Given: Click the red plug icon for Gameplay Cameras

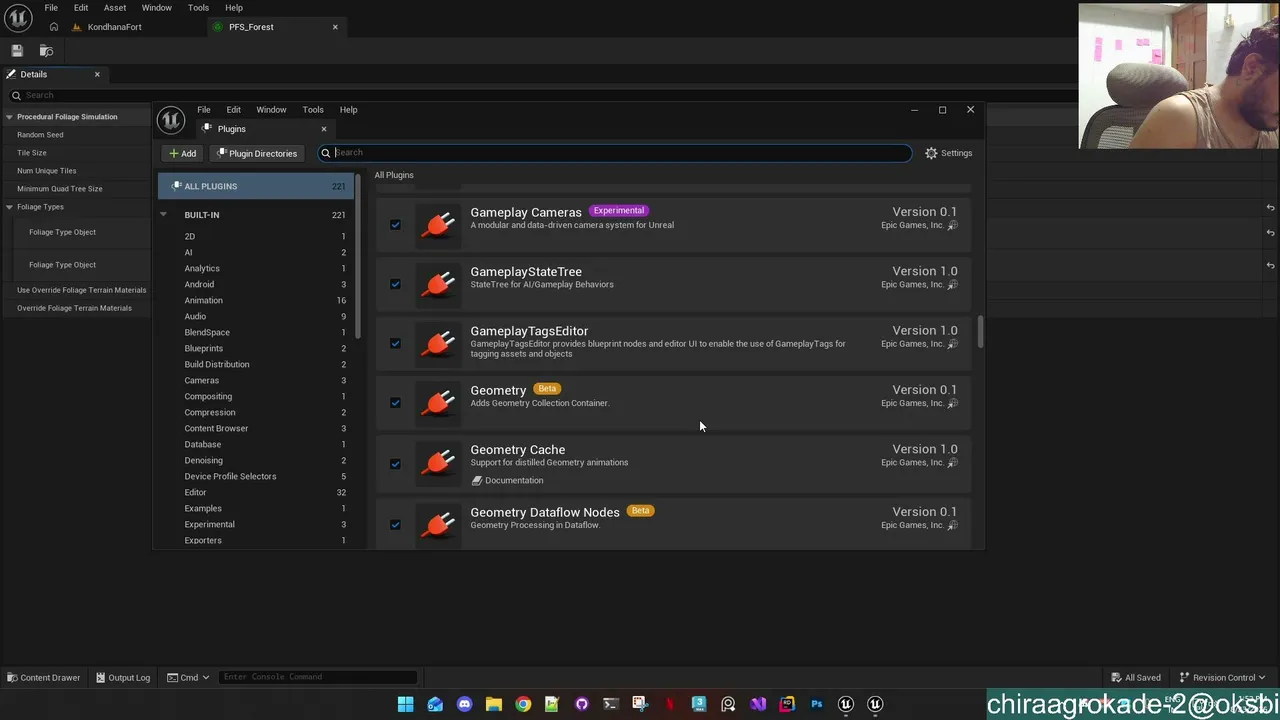Looking at the screenshot, I should pos(437,224).
